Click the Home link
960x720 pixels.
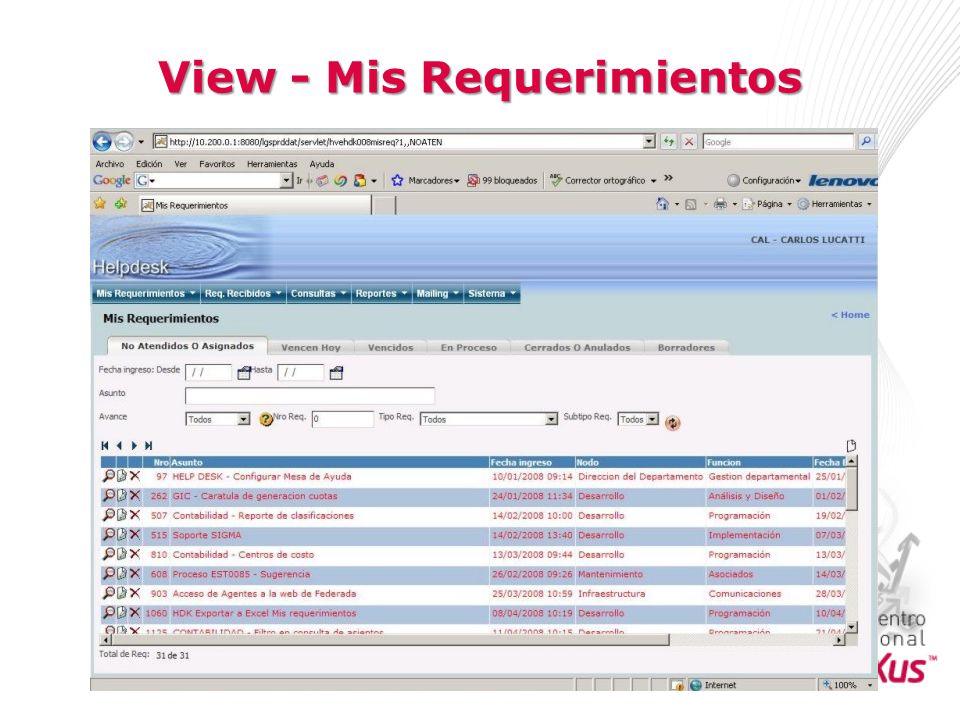click(x=850, y=315)
